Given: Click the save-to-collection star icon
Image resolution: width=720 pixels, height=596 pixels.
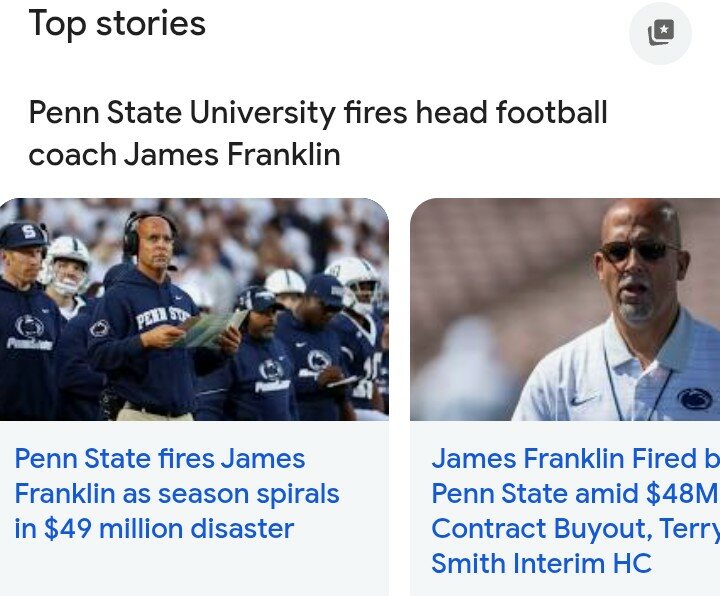Looking at the screenshot, I should (660, 33).
